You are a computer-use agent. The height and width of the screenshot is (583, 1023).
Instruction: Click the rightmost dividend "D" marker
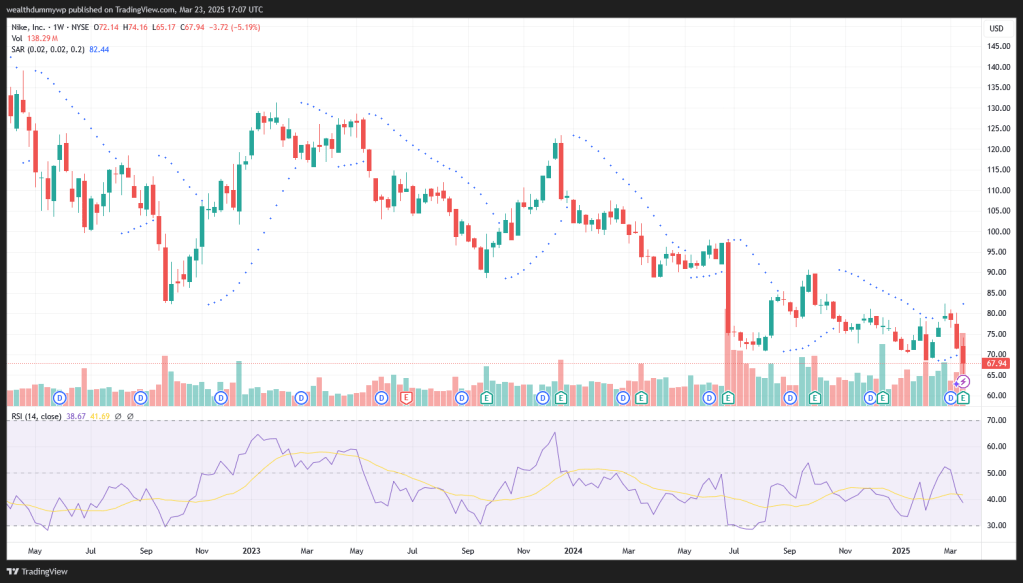pyautogui.click(x=950, y=398)
